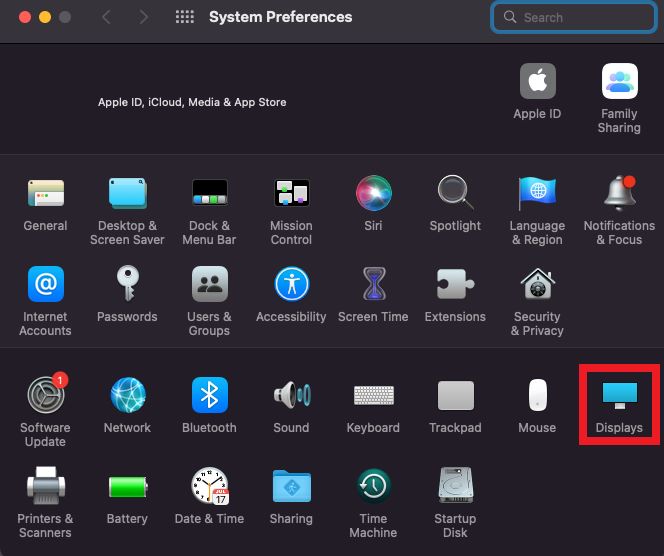Go forward with the right chevron
The width and height of the screenshot is (664, 556).
(x=144, y=17)
